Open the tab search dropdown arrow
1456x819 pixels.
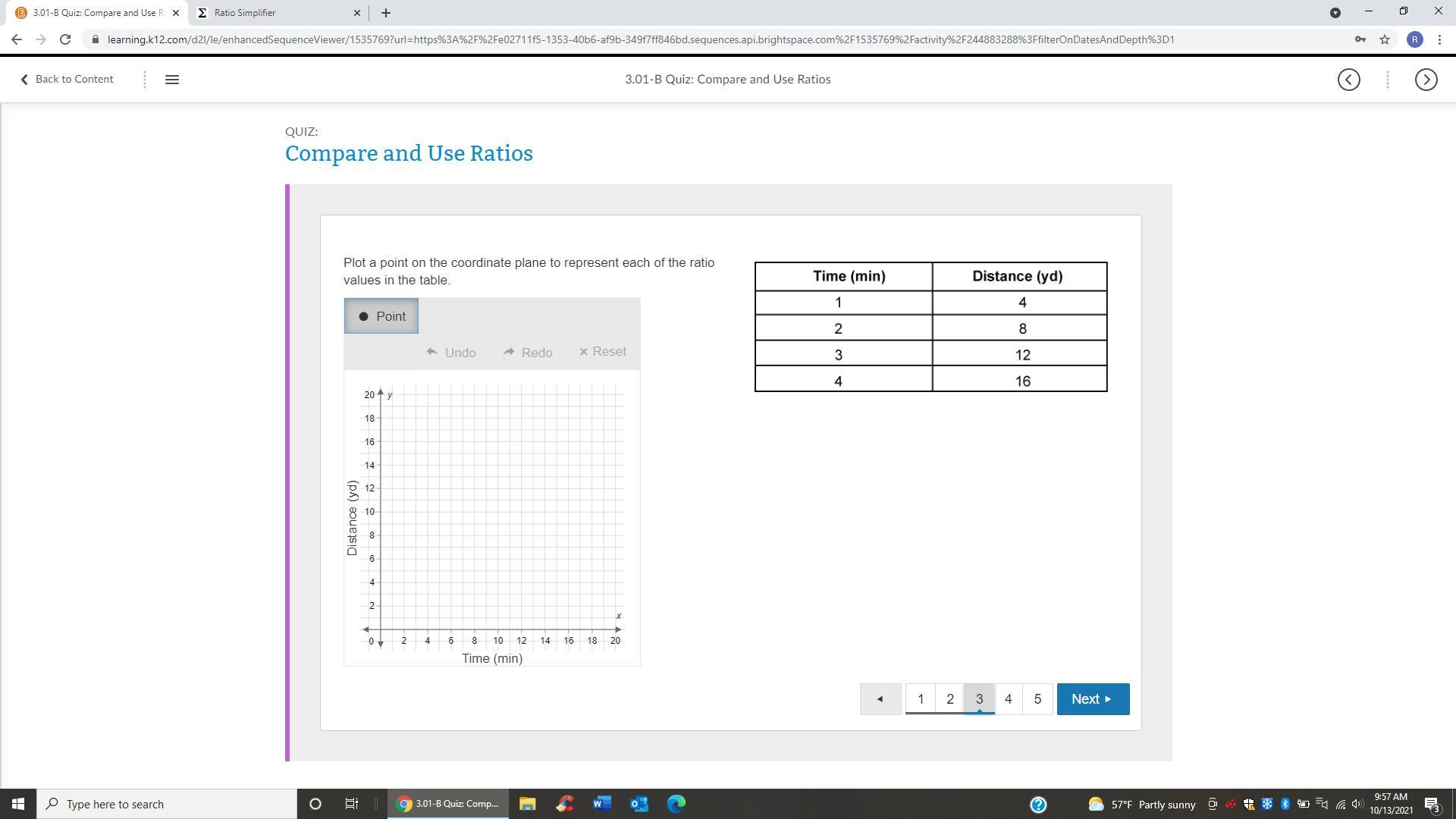pyautogui.click(x=1335, y=13)
